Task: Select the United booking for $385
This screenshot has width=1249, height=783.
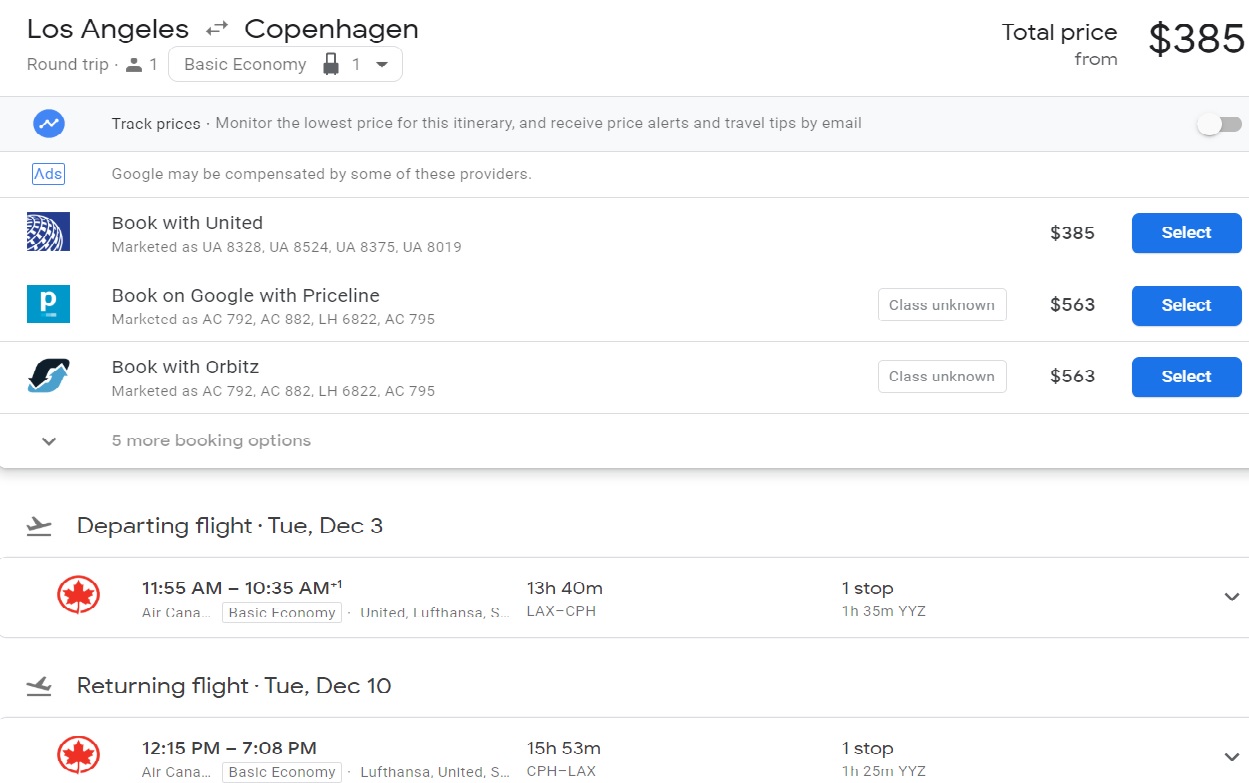Action: click(1186, 233)
